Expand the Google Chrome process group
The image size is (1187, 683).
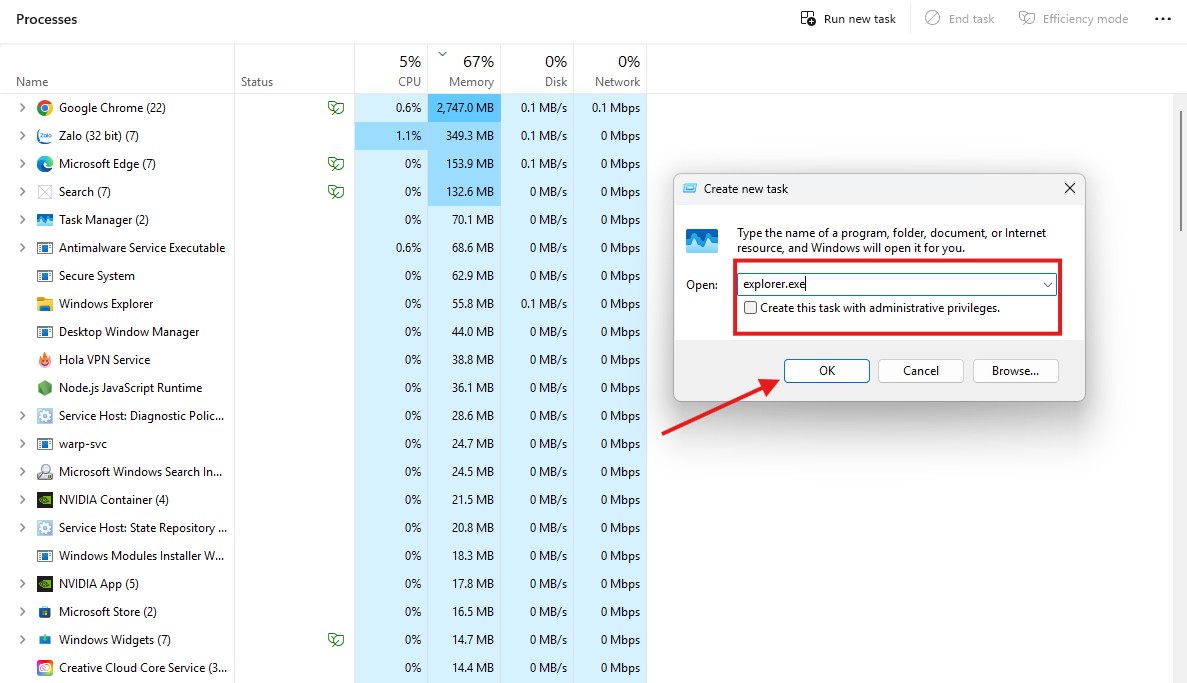pos(22,108)
